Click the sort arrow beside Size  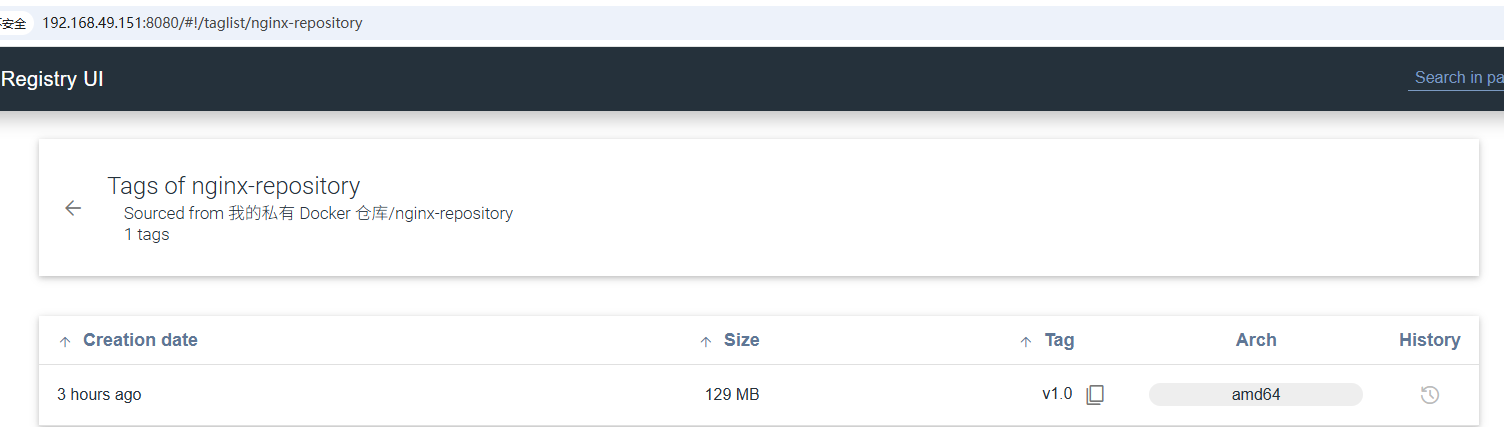coord(706,342)
